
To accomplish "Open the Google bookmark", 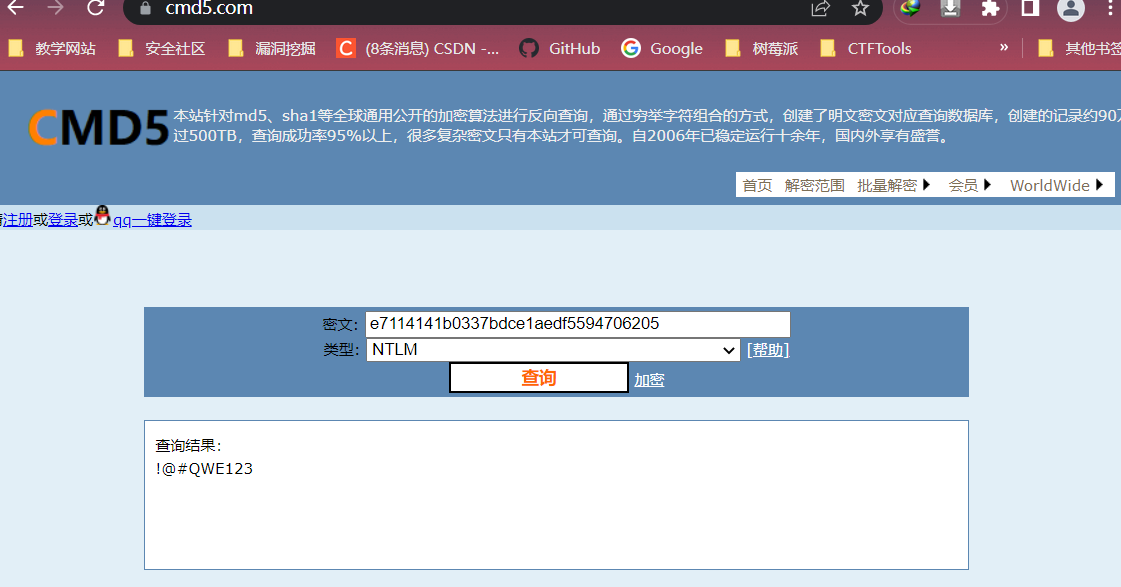I will point(662,49).
